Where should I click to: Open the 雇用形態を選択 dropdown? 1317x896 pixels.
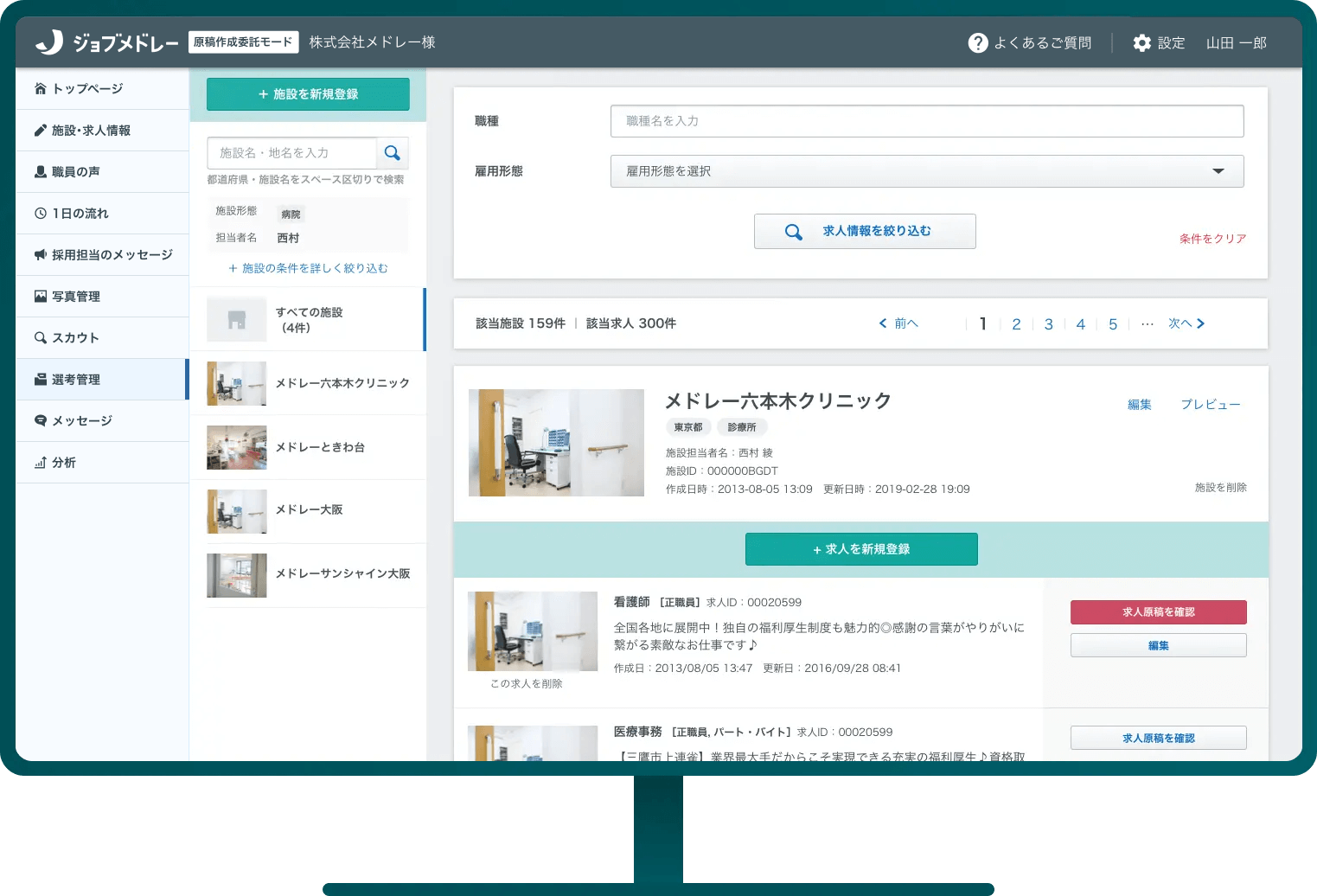pos(926,171)
